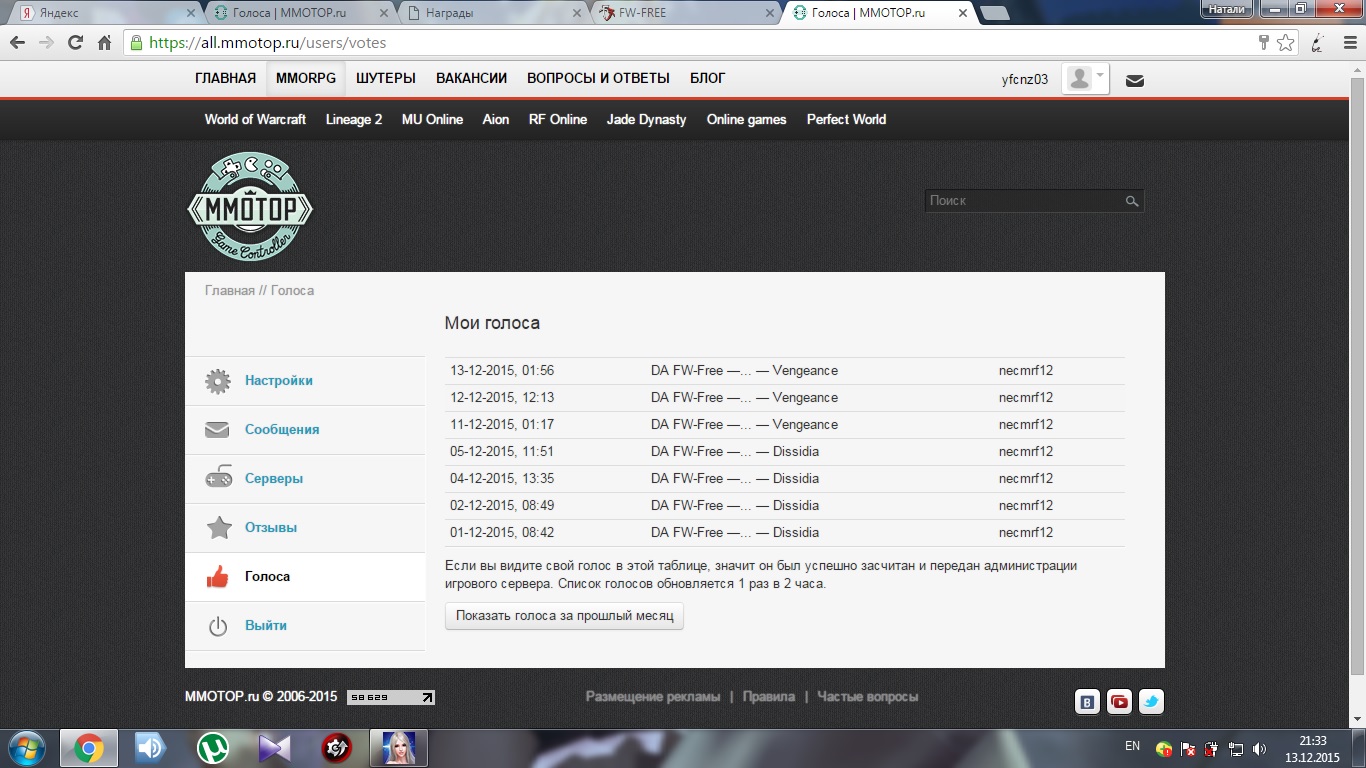Screen dimensions: 1366x768
Task: Open uTorrent from the taskbar
Action: [x=212, y=748]
